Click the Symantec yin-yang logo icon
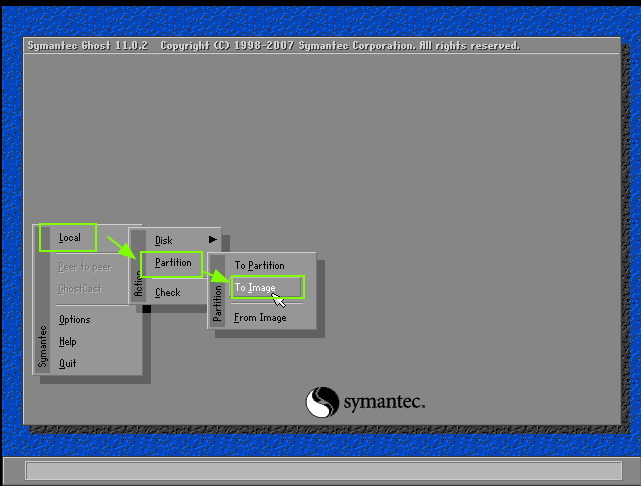The width and height of the screenshot is (641, 486). 323,402
